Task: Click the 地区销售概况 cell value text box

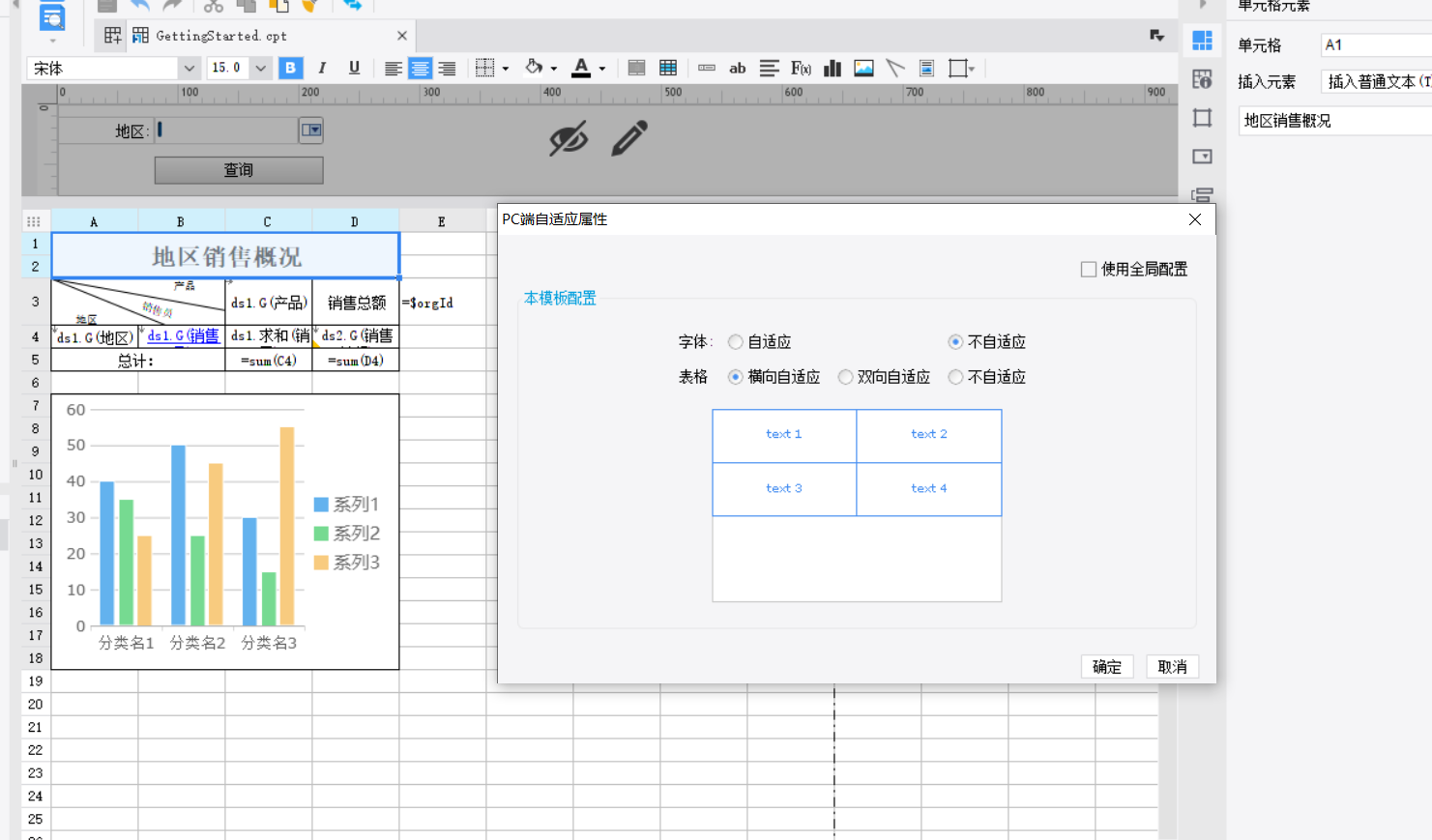Action: pyautogui.click(x=1335, y=121)
